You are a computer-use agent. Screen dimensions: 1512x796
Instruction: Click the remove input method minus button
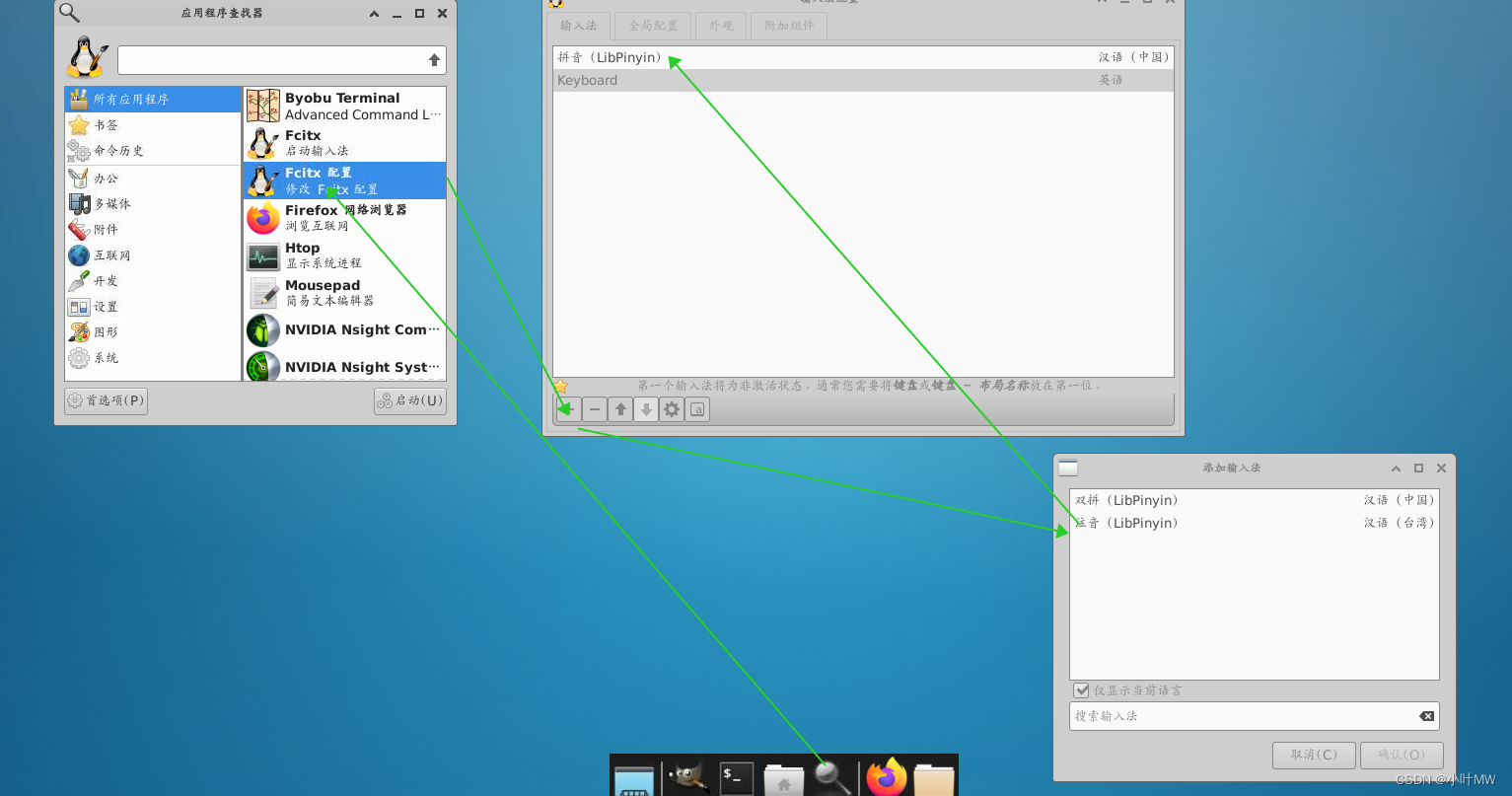tap(595, 409)
